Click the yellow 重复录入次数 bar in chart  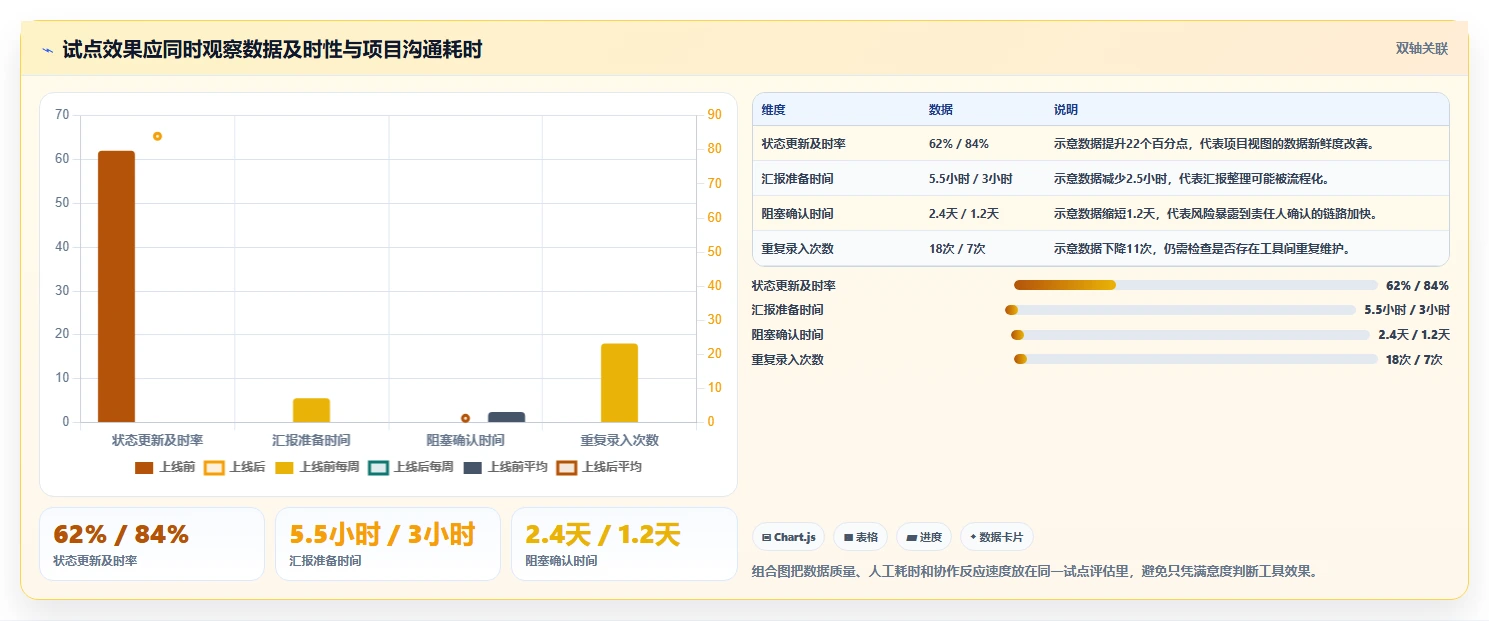pyautogui.click(x=619, y=383)
